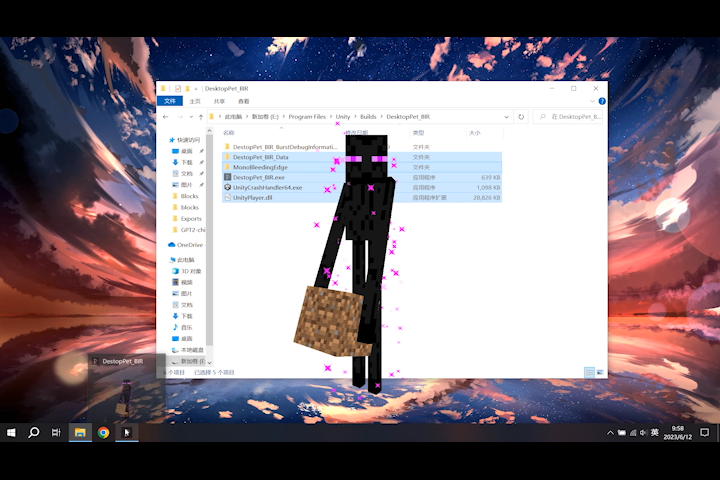
Task: Click chevron after Unity in address bar
Action: pyautogui.click(x=355, y=117)
